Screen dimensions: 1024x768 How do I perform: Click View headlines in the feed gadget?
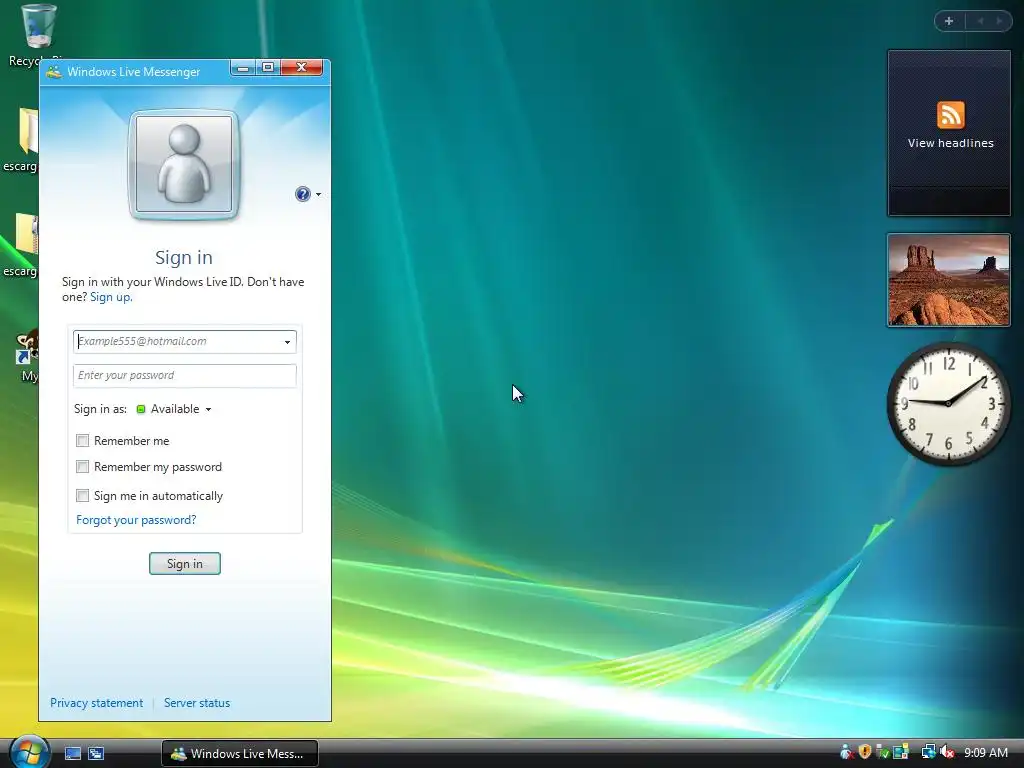[950, 143]
